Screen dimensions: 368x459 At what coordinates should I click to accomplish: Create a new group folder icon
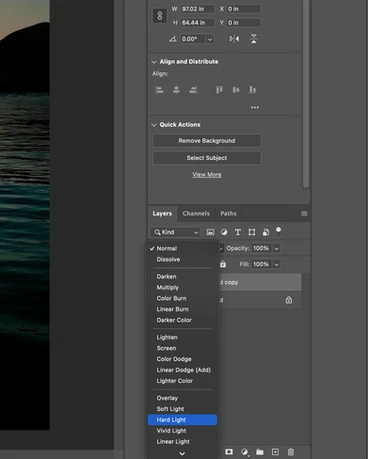tap(260, 452)
